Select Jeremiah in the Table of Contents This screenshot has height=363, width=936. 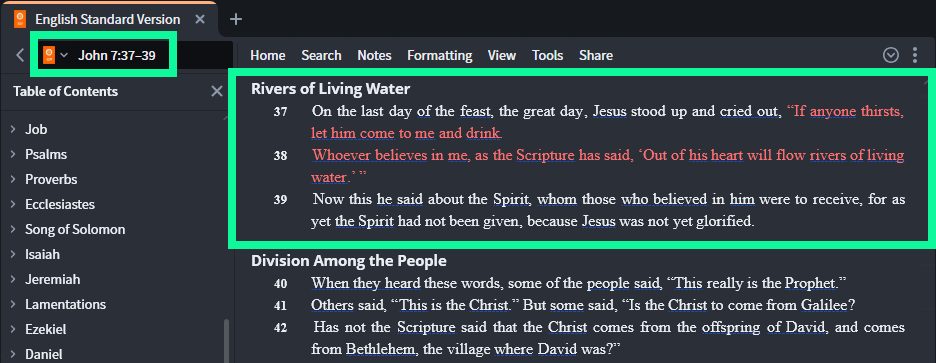[53, 280]
